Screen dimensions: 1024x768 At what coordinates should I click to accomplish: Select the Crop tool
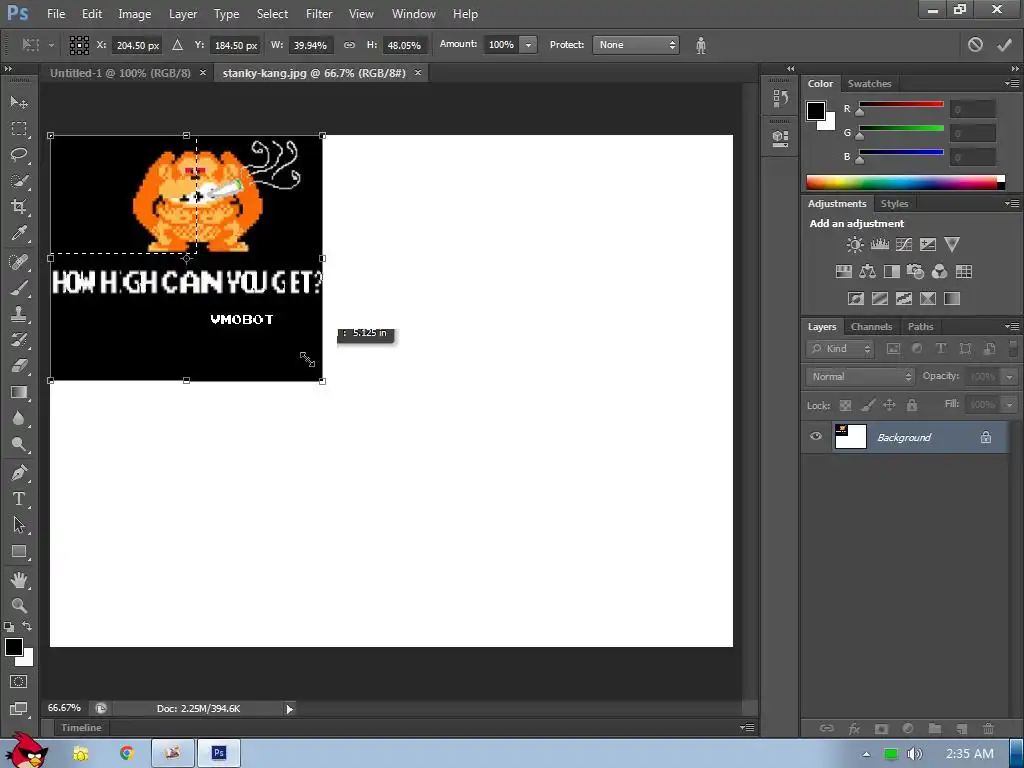[x=19, y=207]
